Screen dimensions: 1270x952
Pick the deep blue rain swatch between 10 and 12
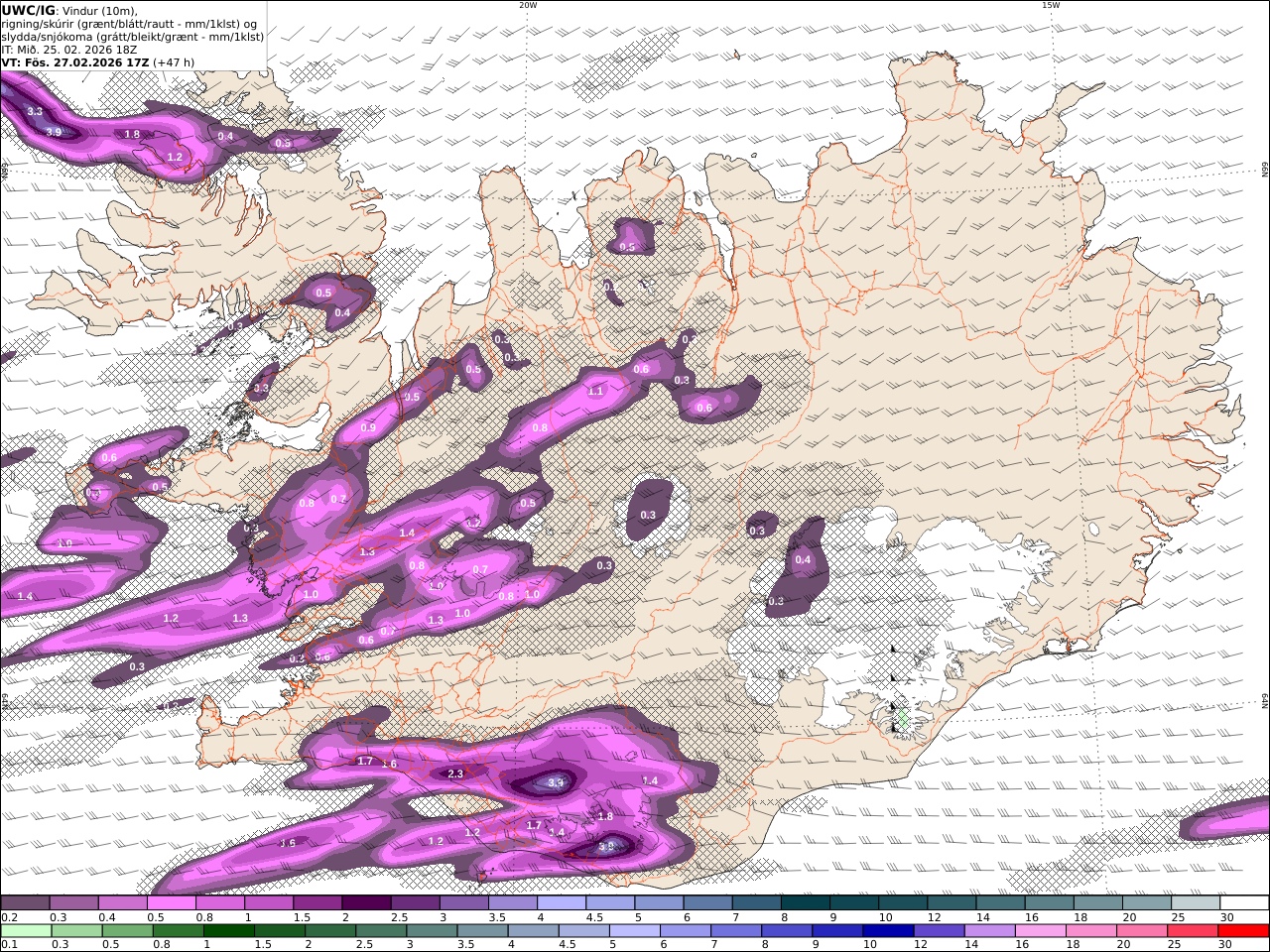887,931
